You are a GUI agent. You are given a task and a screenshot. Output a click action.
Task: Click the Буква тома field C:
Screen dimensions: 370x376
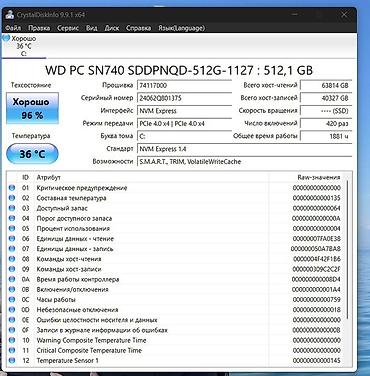pyautogui.click(x=184, y=136)
